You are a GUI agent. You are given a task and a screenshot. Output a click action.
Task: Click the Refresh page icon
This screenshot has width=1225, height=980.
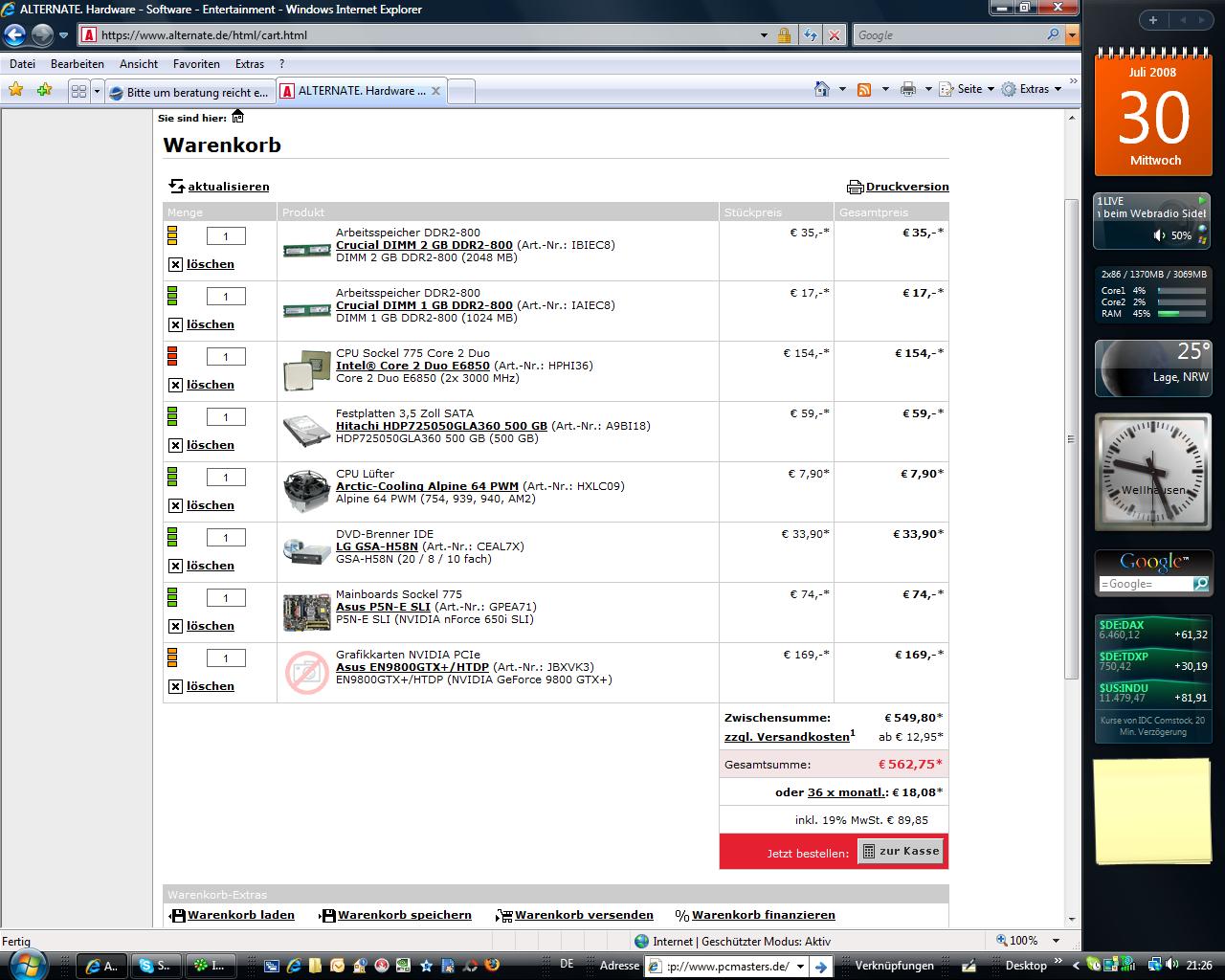point(811,35)
